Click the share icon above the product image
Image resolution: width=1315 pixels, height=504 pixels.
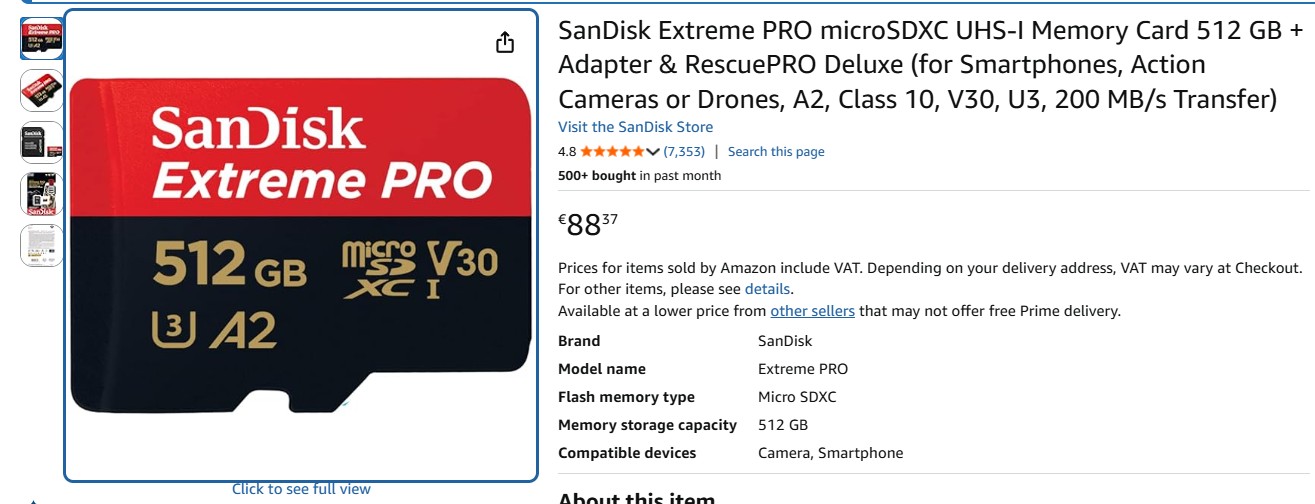[x=505, y=42]
